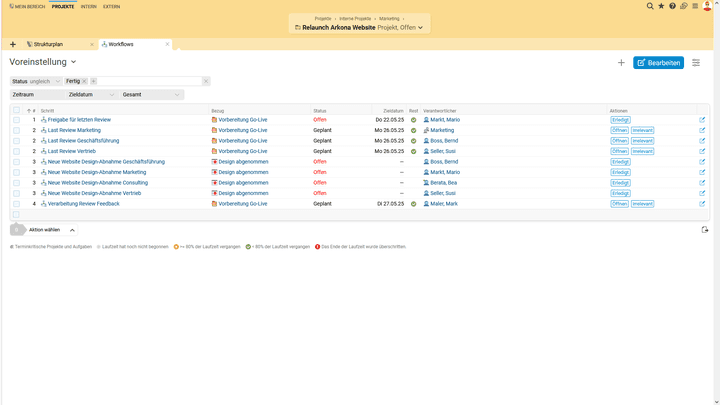
Task: Switch to the Strukturplan tab
Action: click(x=48, y=44)
